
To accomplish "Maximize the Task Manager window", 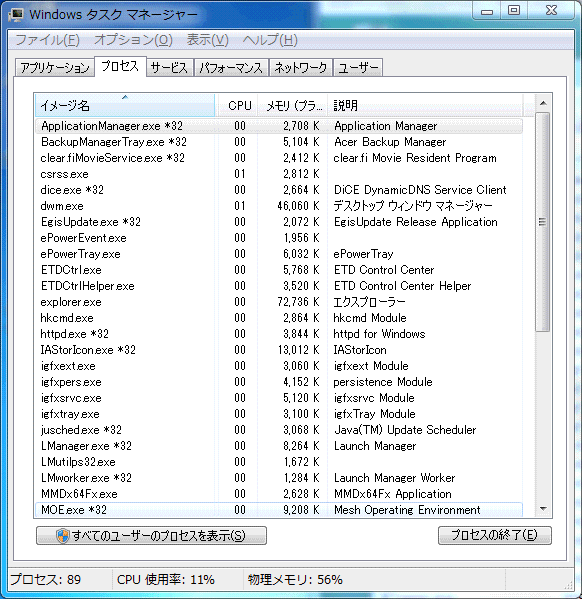I will 514,11.
